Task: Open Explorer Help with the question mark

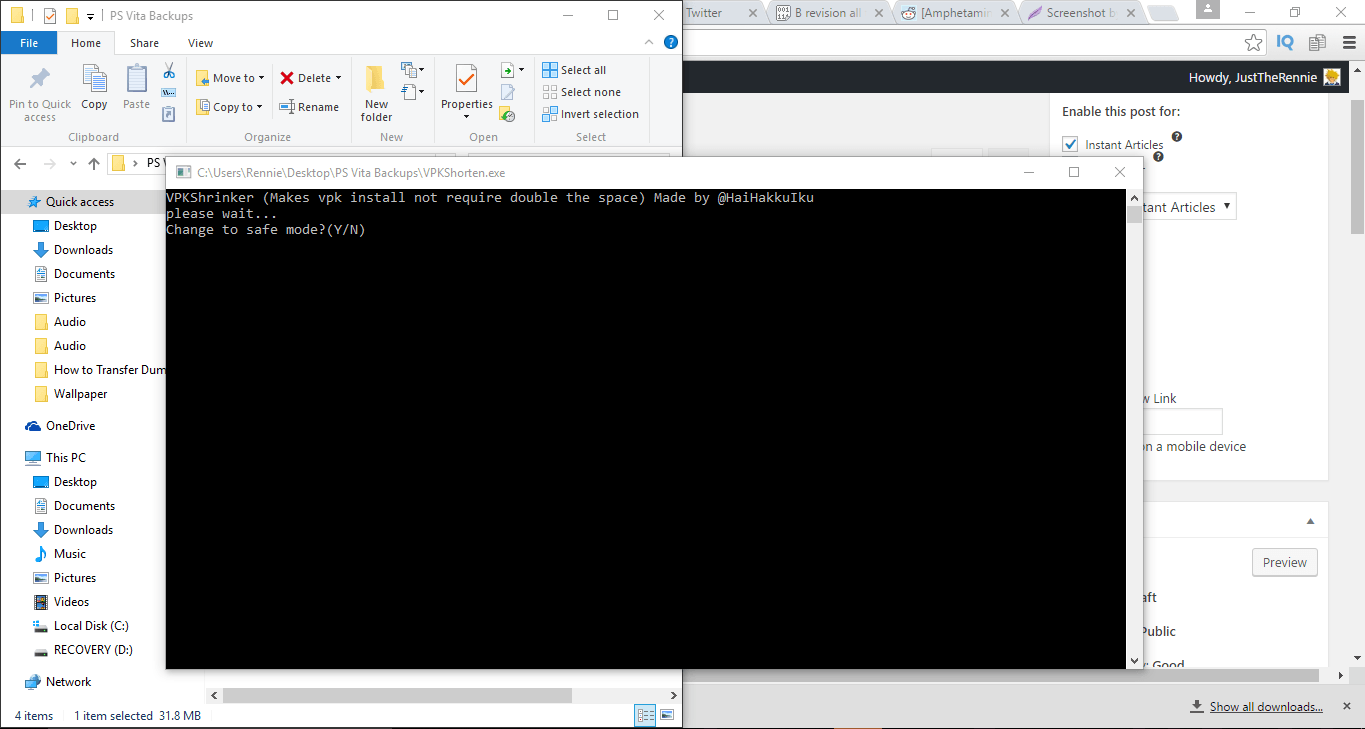Action: [x=671, y=42]
